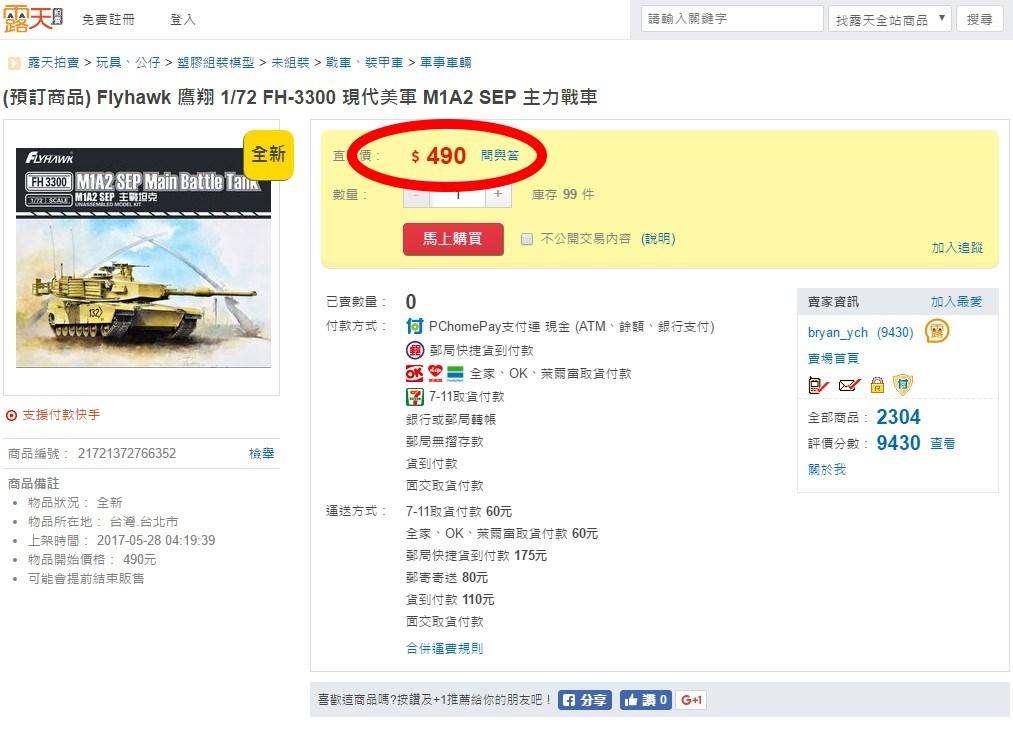The width and height of the screenshot is (1013, 744).
Task: Click the 登入 login link
Action: tap(183, 20)
